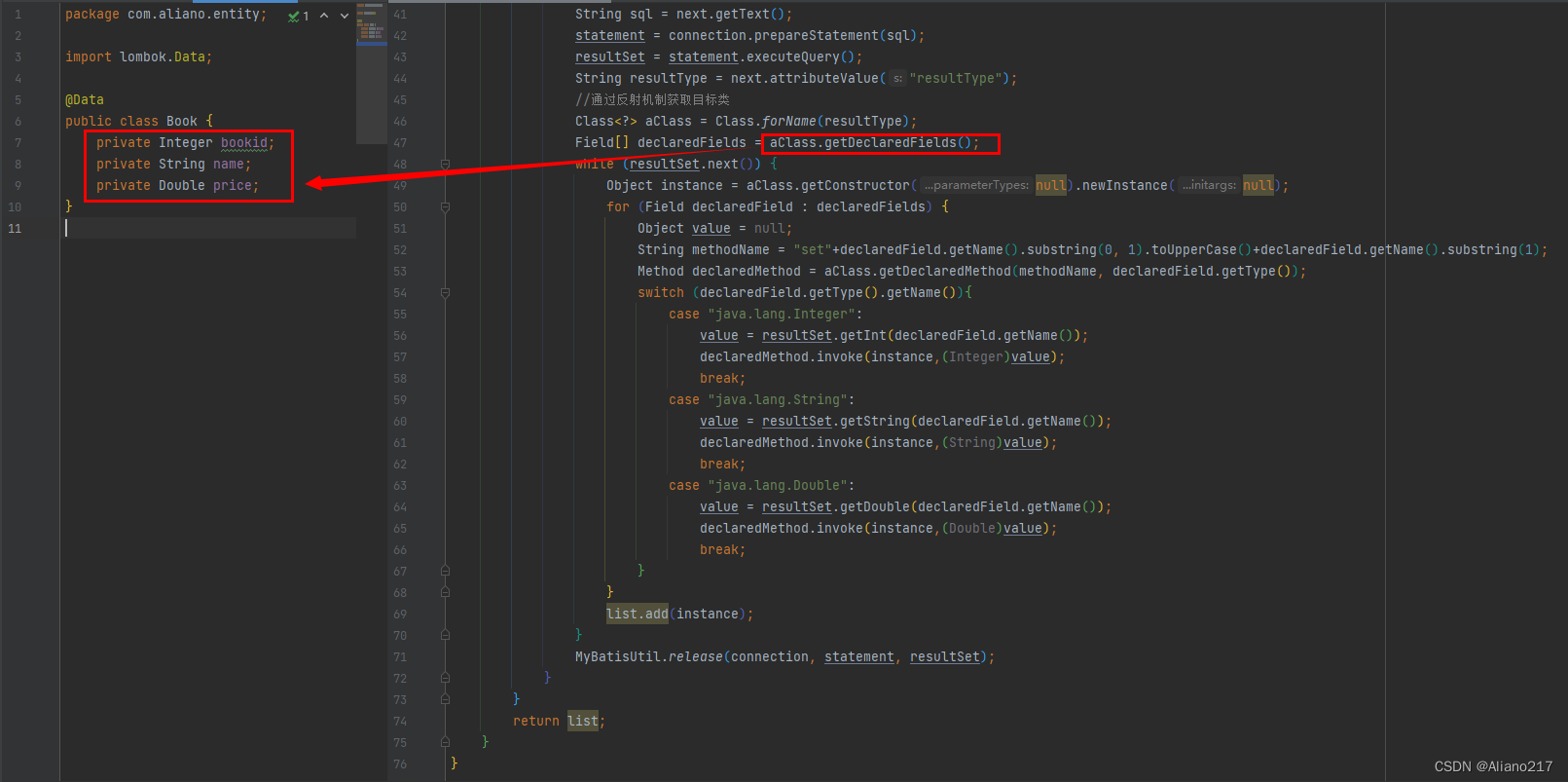Image resolution: width=1568 pixels, height=782 pixels.
Task: Click fold end marker at line 73
Action: click(445, 699)
